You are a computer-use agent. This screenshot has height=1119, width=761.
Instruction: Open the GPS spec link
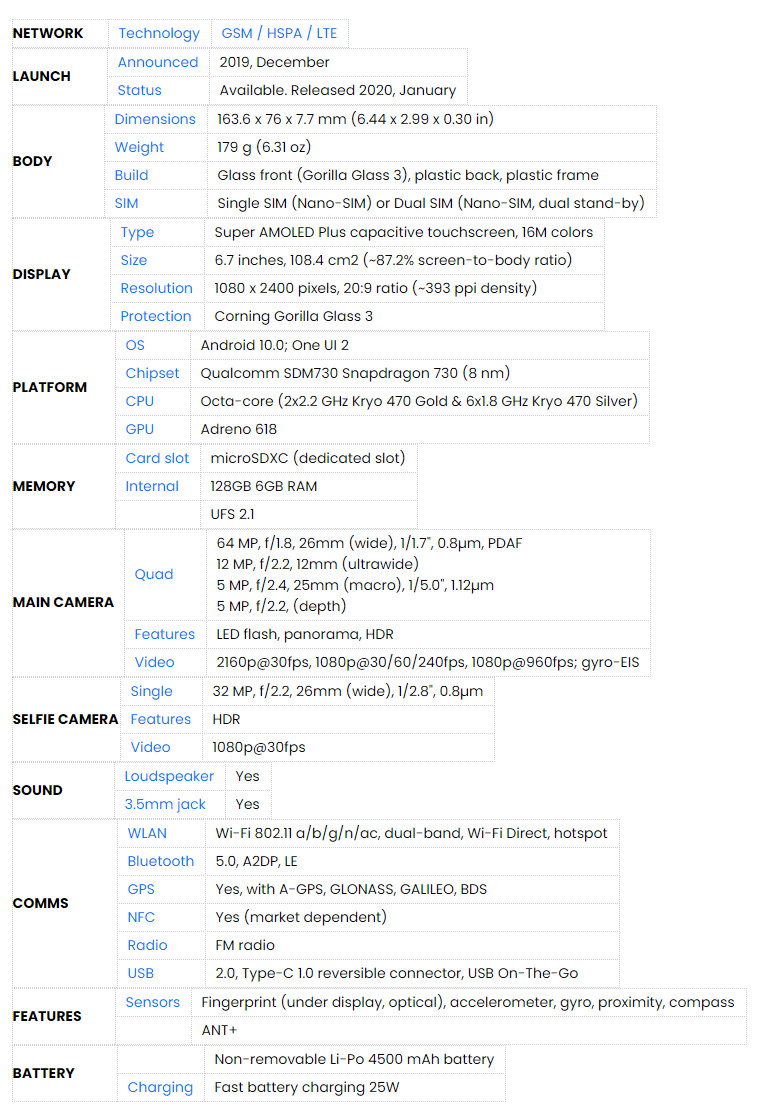[141, 889]
